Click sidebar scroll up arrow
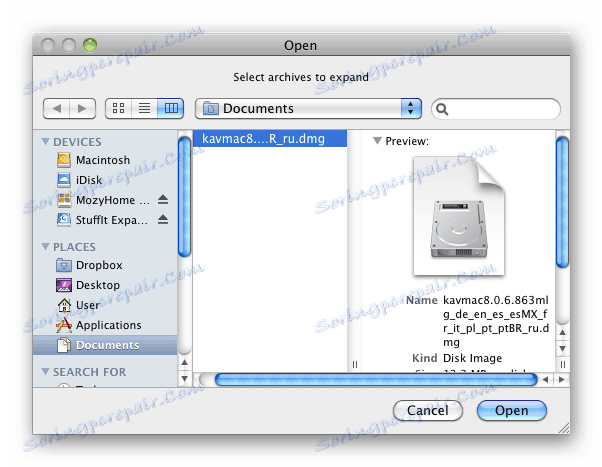This screenshot has width=602, height=467. click(185, 363)
